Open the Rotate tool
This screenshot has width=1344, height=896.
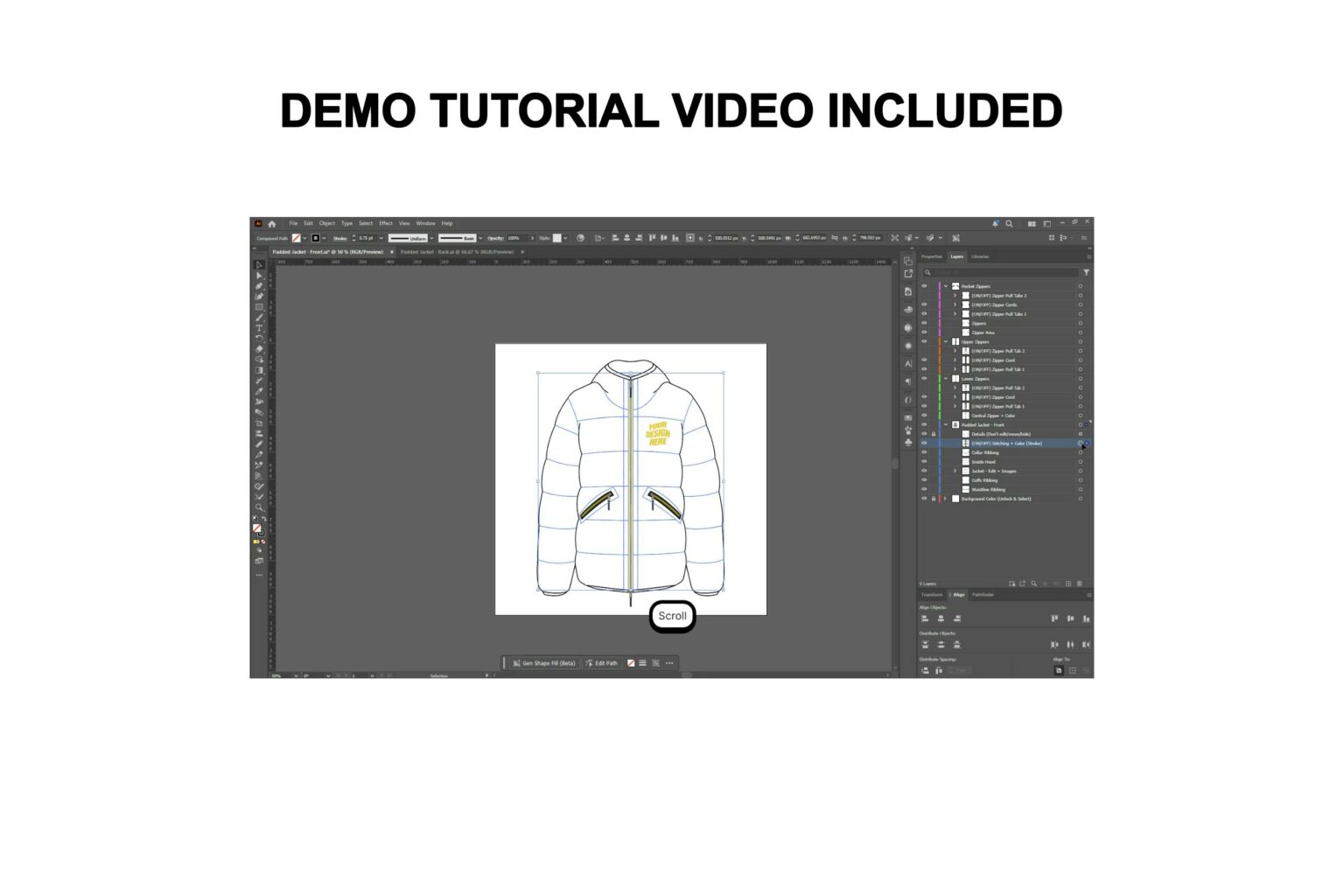click(259, 338)
